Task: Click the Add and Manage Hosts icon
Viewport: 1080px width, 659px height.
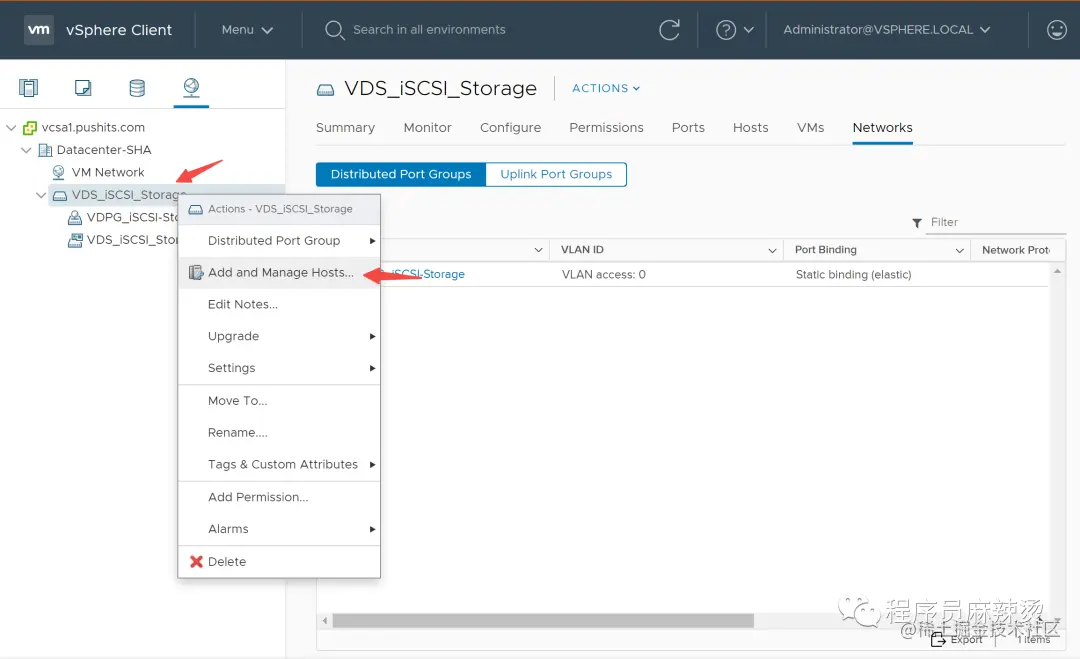Action: tap(196, 273)
